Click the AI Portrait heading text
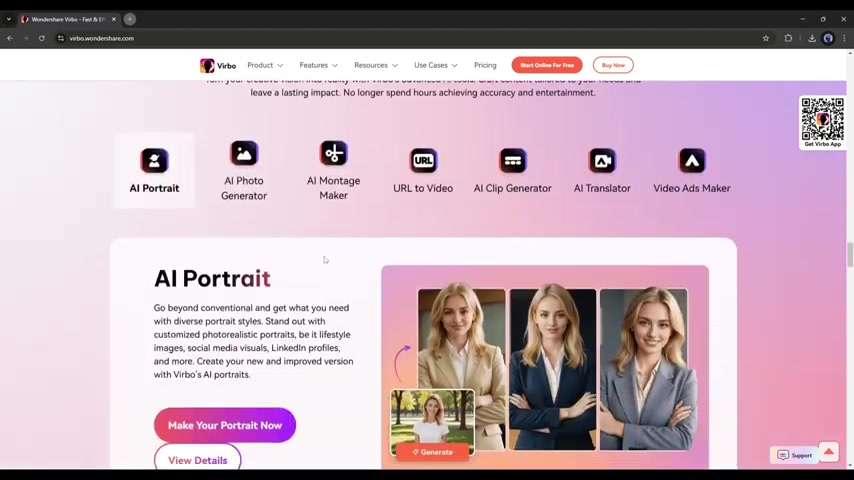 click(x=212, y=278)
